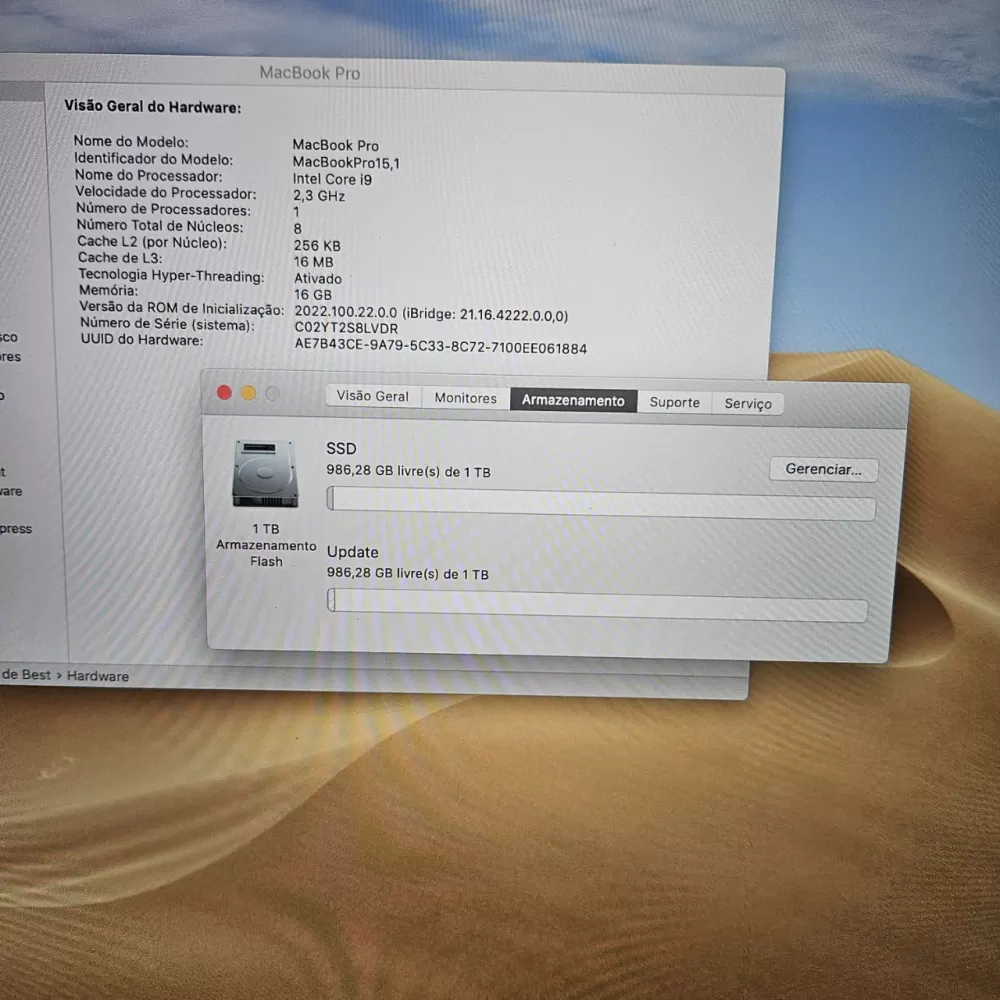Select SSD's 986,28 GB livre(s) text
1000x1000 pixels.
(x=408, y=471)
